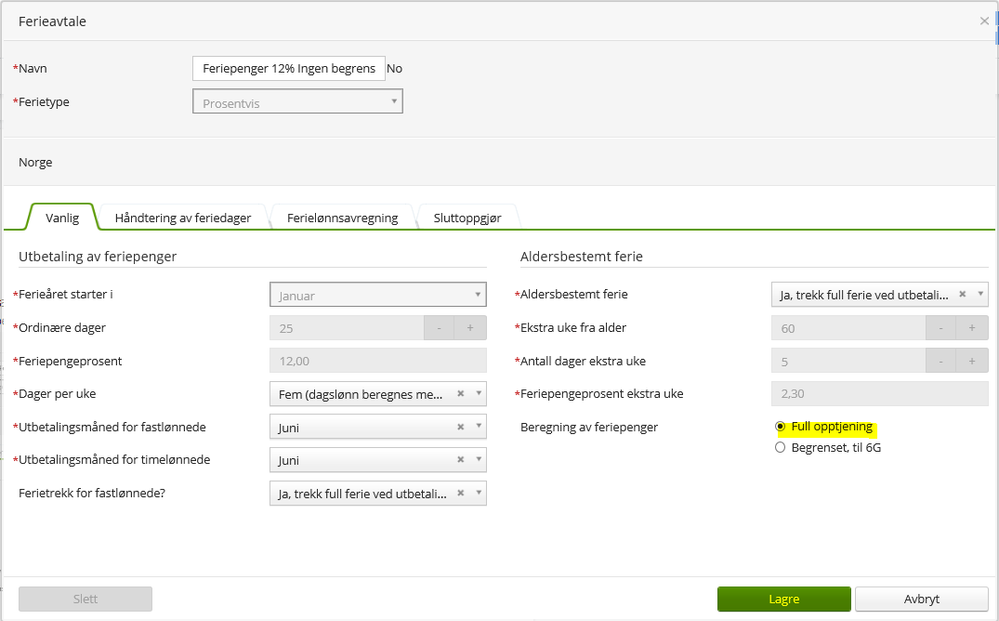This screenshot has width=999, height=621.
Task: Decrease Ordinære dager with minus button
Action: click(439, 328)
